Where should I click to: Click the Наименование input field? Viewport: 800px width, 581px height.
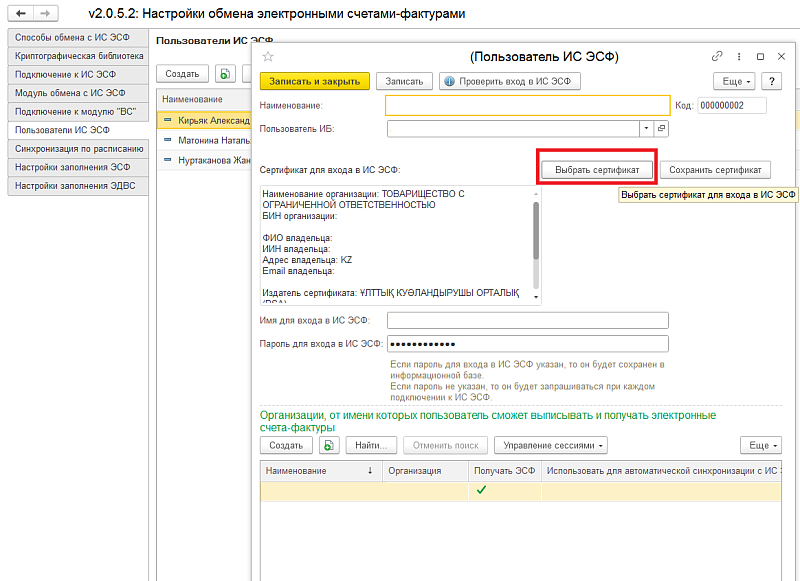527,106
